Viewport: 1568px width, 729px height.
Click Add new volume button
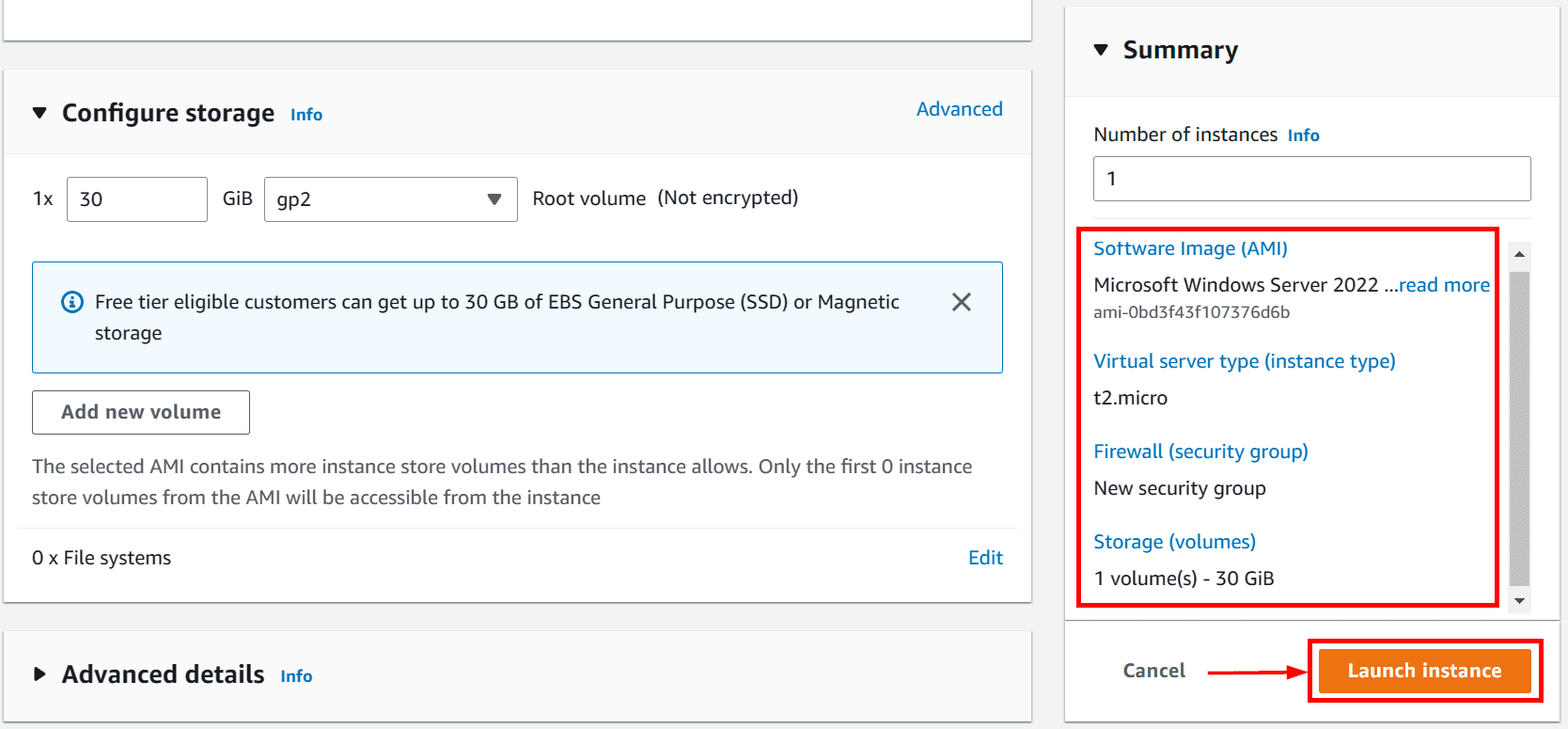coord(141,412)
